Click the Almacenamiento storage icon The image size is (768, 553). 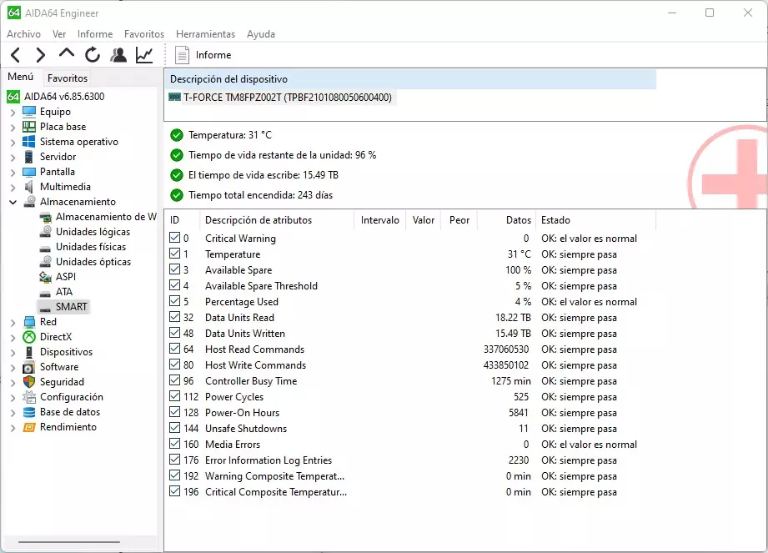coord(30,202)
